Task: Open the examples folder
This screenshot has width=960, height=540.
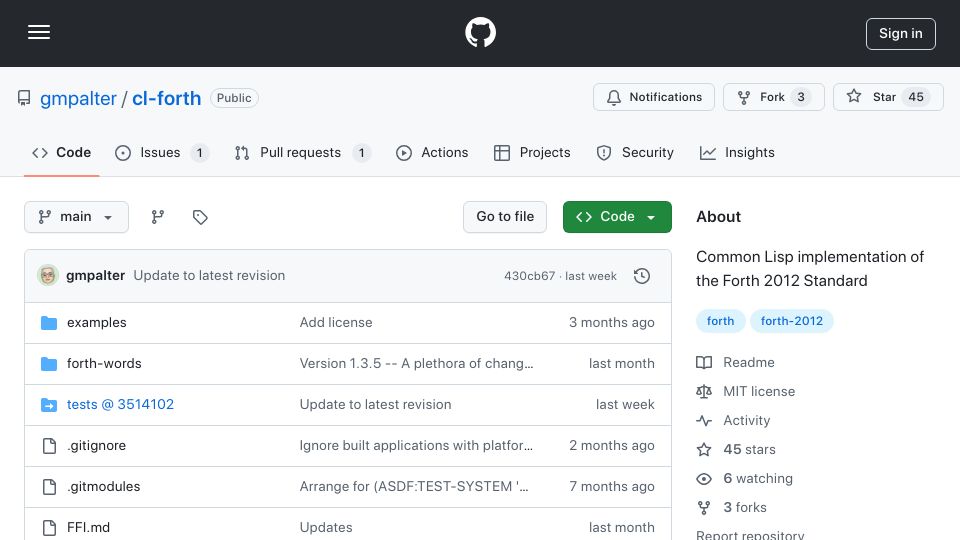Action: pos(97,323)
